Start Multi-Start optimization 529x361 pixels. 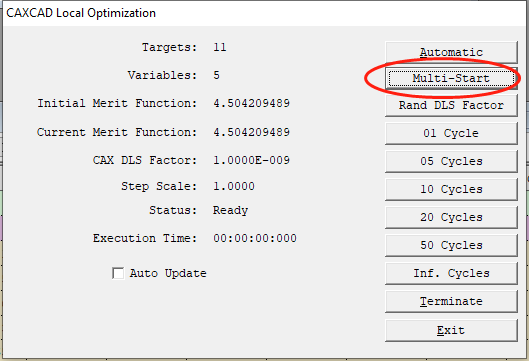pos(451,79)
